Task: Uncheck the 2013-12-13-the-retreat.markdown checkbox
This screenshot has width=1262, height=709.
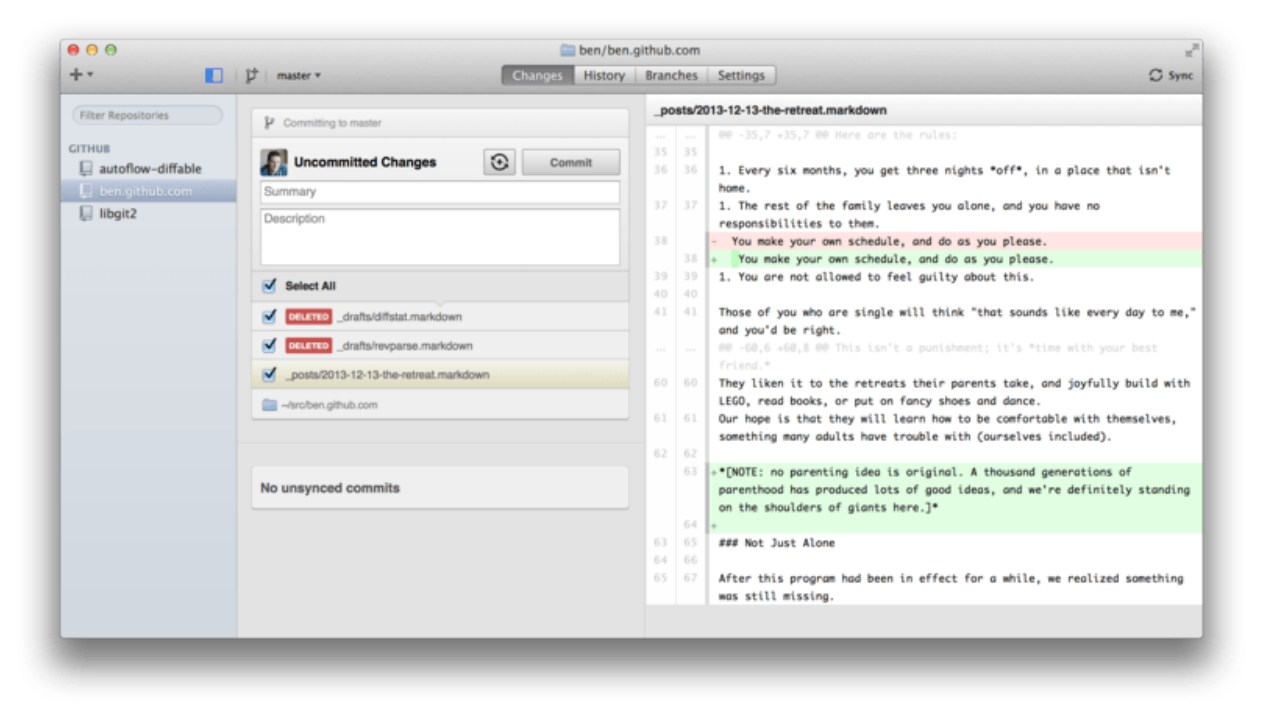Action: click(268, 374)
